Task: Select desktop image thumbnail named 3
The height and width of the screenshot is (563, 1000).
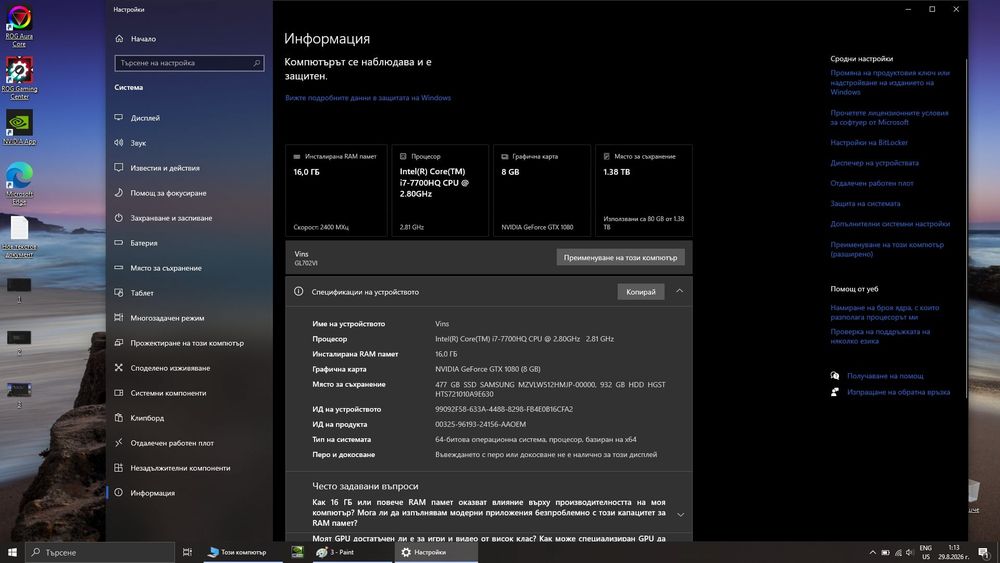Action: point(19,395)
